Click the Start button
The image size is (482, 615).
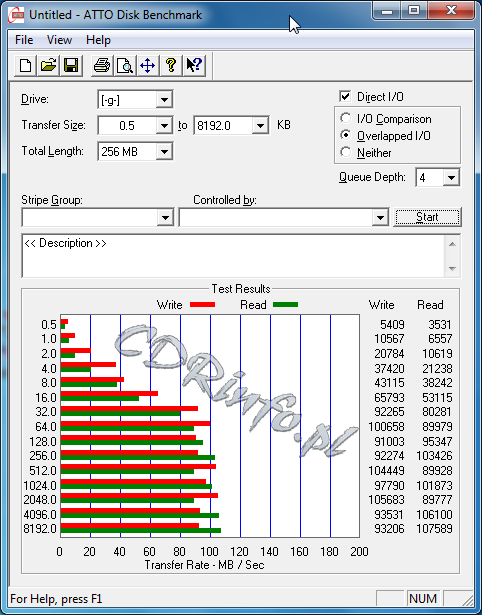coord(427,217)
